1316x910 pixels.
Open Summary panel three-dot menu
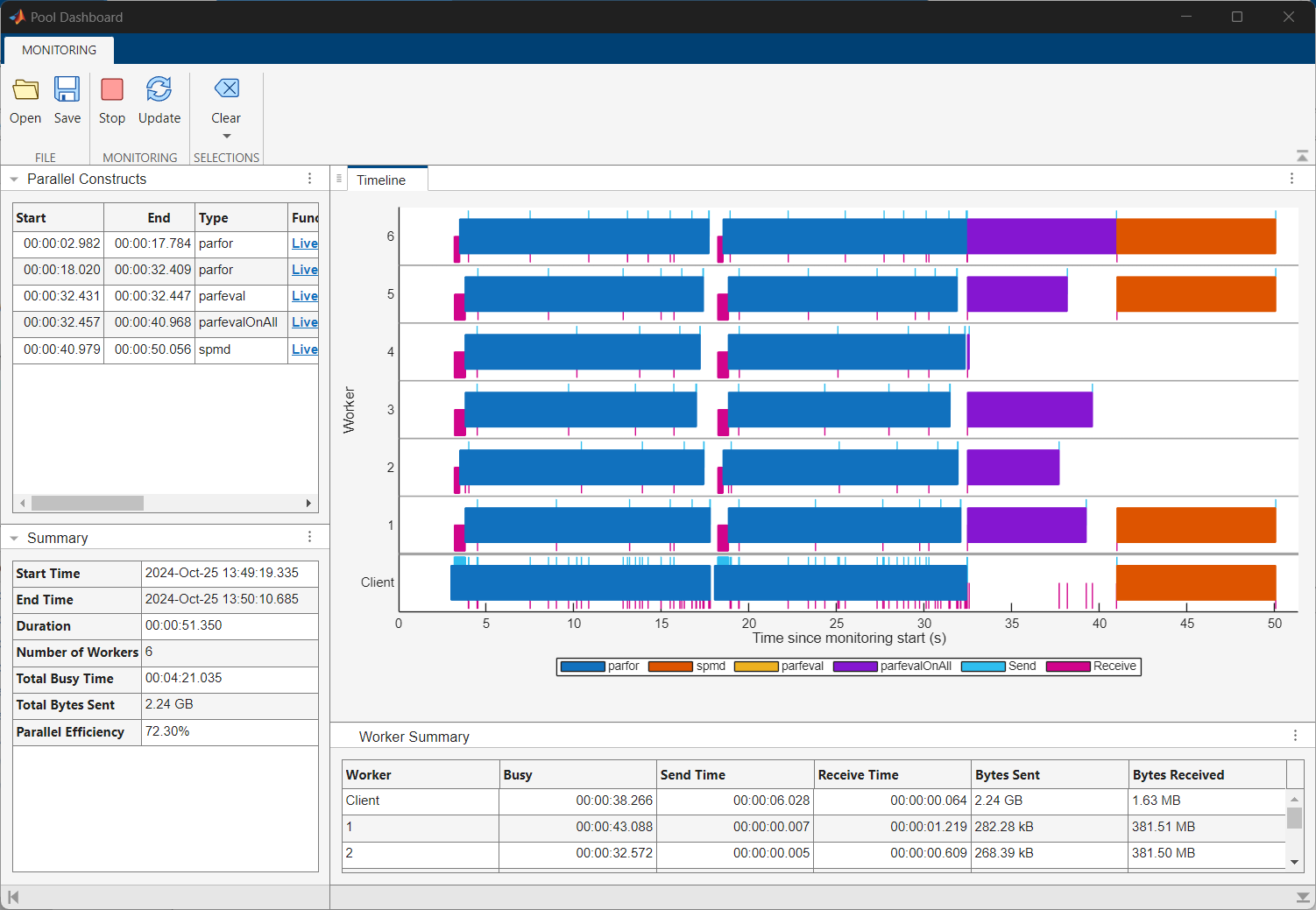[309, 537]
